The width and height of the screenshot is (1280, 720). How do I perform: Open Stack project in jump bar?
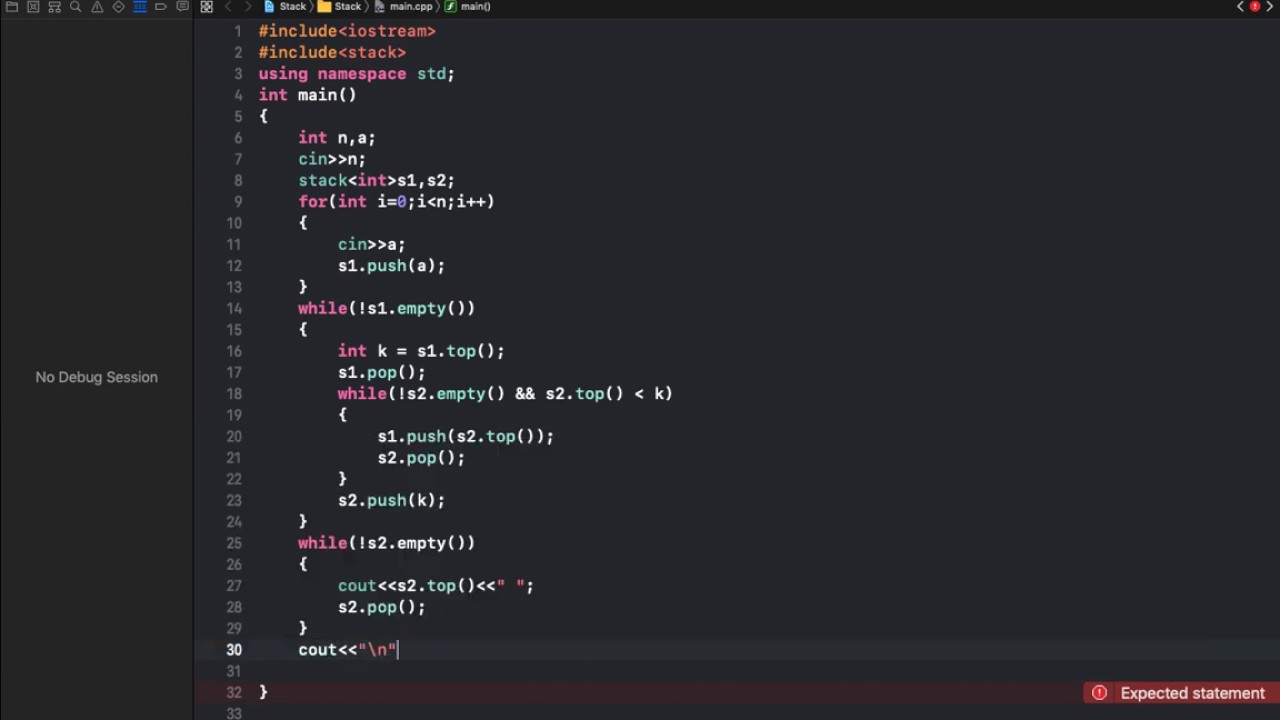[285, 7]
